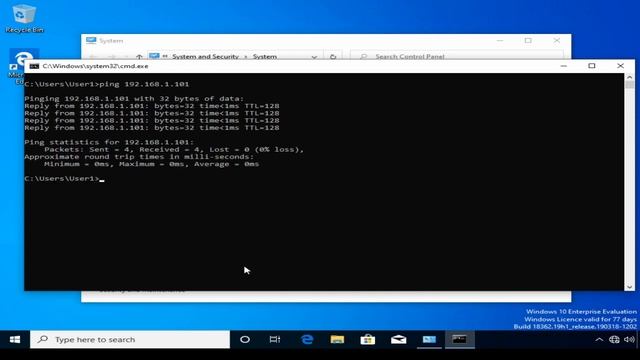Click the Ping statistics for 192.168.1.101 line
640x360 pixels.
pos(109,142)
